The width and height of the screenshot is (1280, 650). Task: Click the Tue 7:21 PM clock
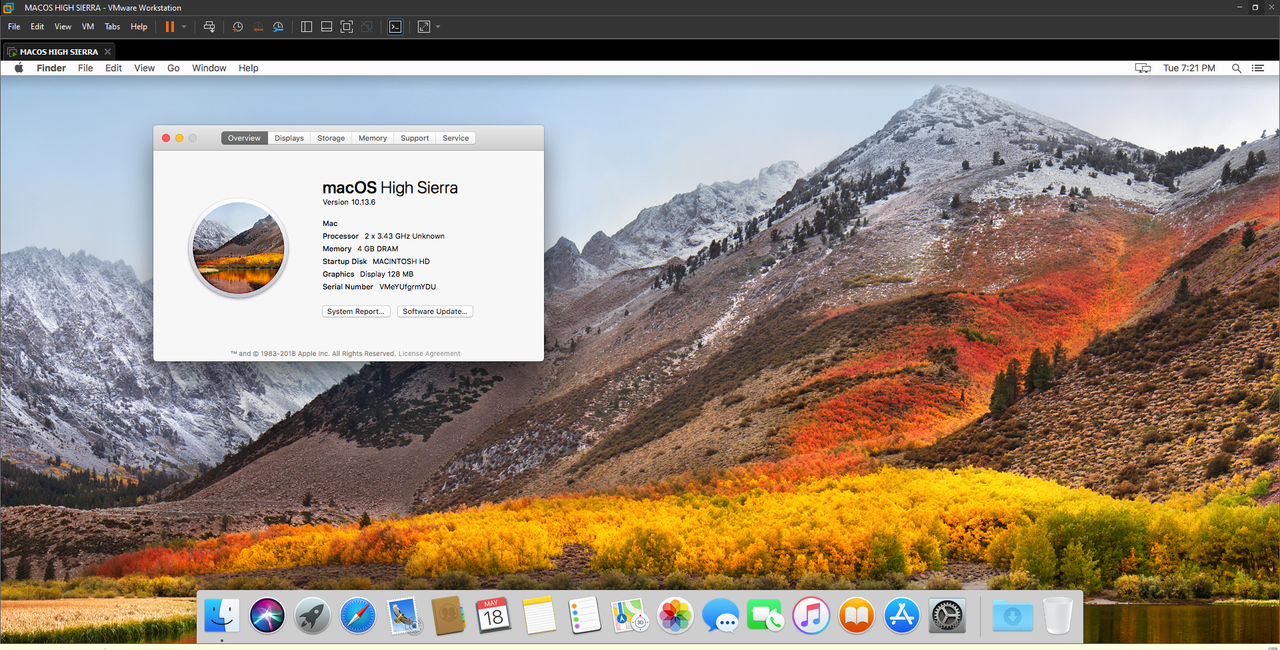pyautogui.click(x=1189, y=68)
